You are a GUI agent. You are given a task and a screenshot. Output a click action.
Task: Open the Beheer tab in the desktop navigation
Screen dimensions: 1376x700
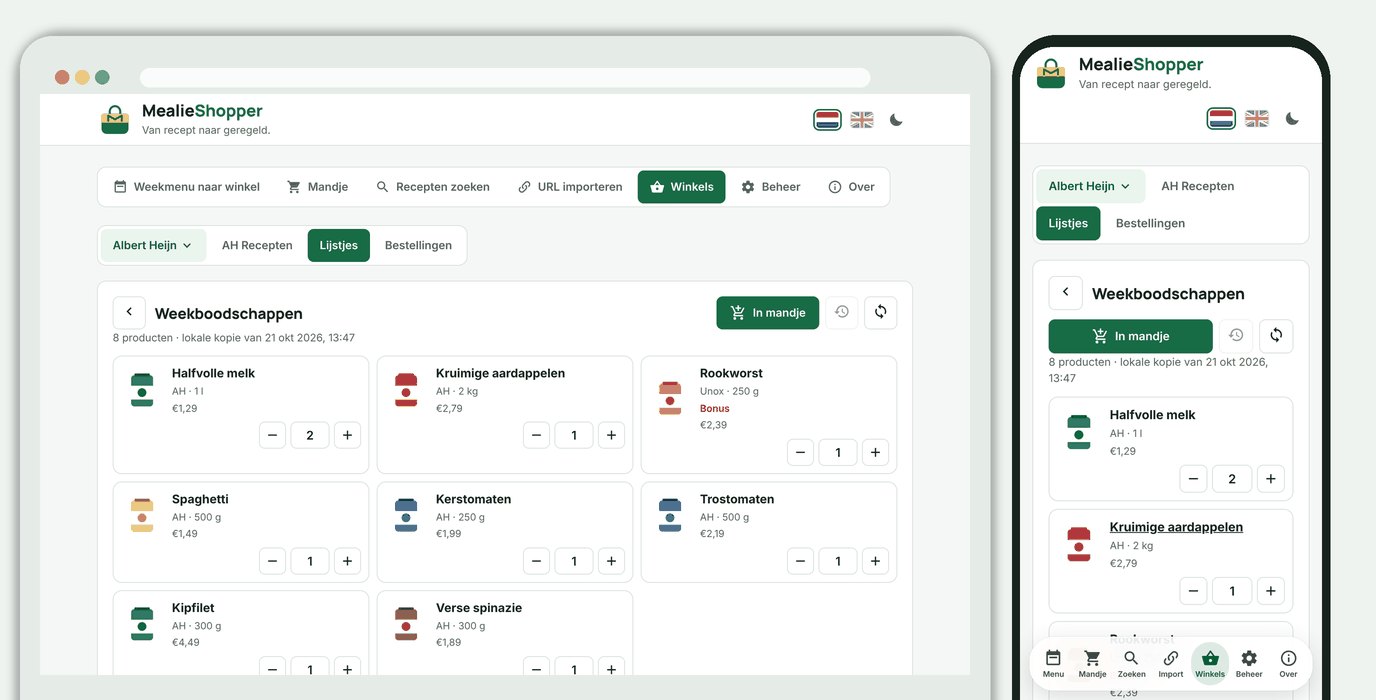click(x=771, y=187)
